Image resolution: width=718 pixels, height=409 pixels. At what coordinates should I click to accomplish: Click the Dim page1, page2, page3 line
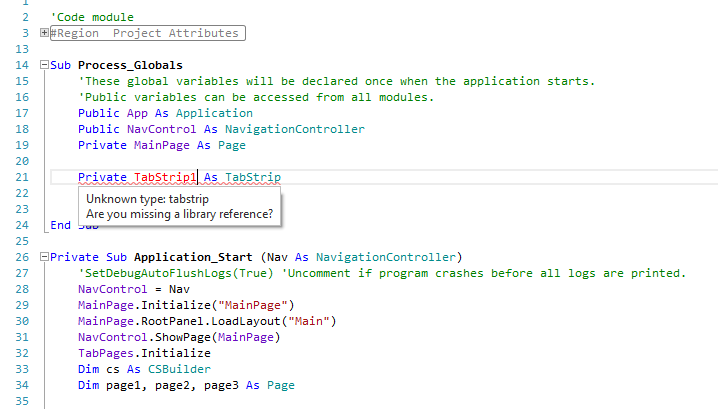click(x=186, y=385)
